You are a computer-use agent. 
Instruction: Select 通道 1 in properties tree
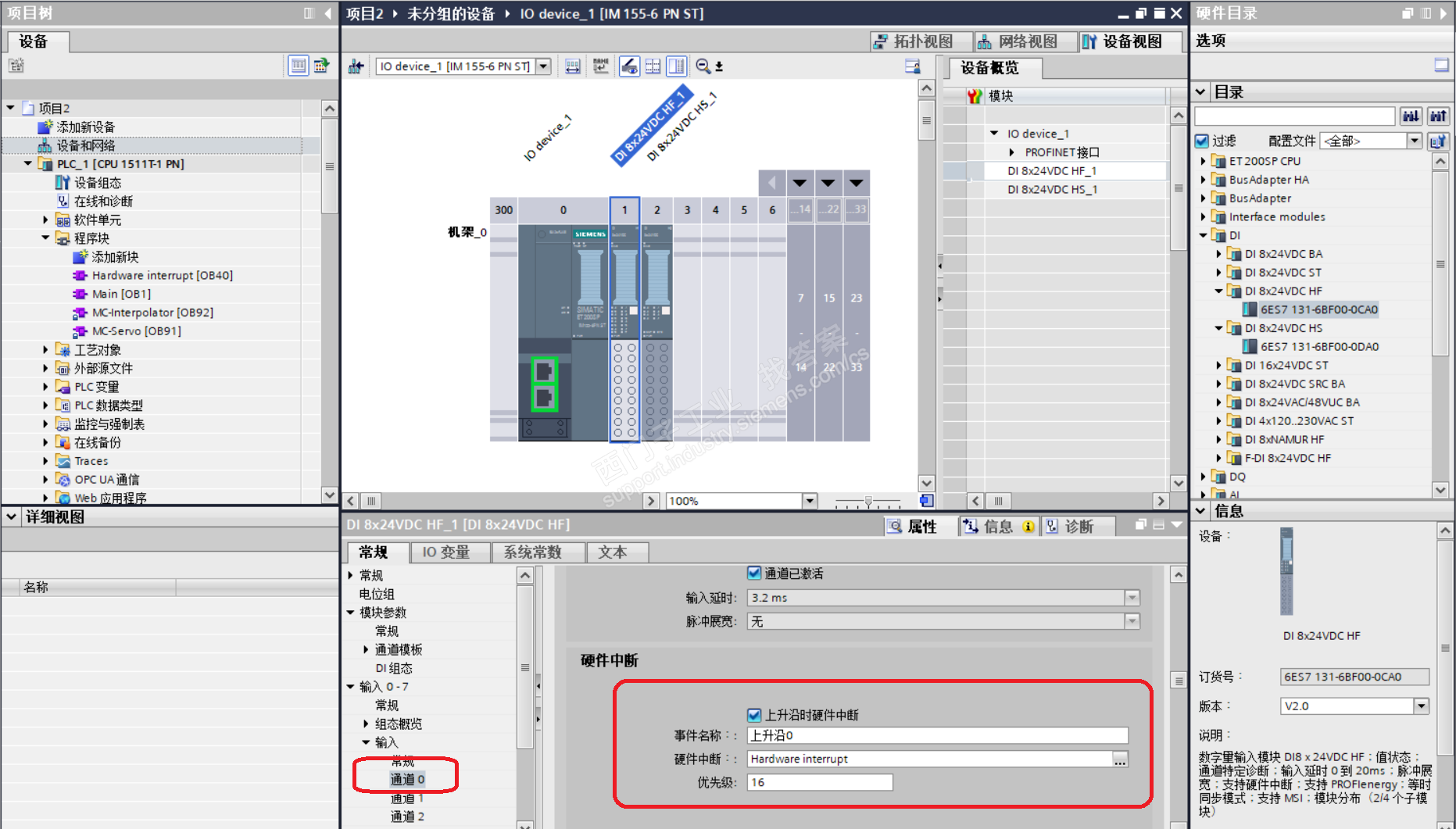coord(407,799)
